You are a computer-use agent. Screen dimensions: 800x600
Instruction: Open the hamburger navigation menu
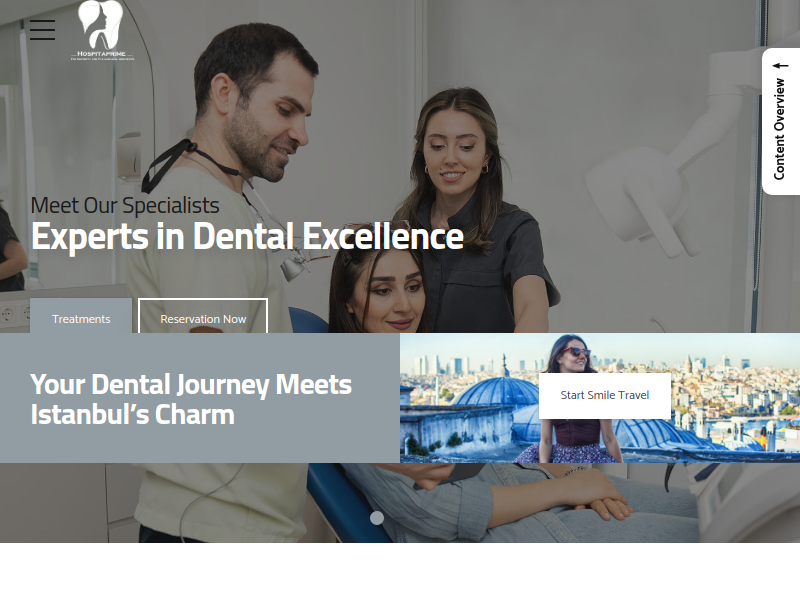click(x=42, y=30)
